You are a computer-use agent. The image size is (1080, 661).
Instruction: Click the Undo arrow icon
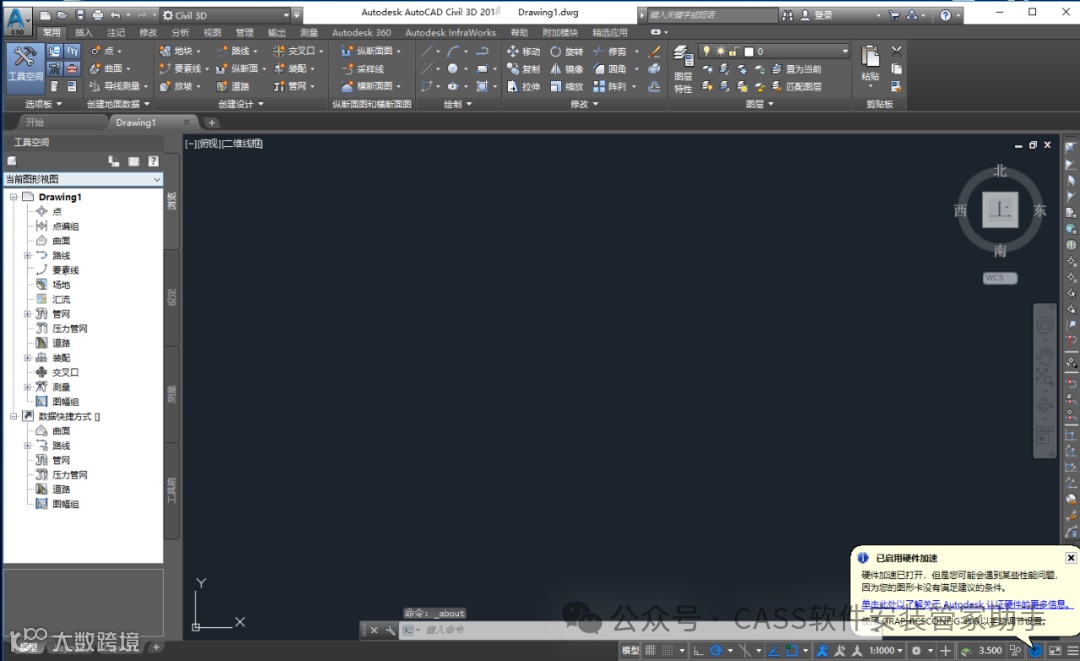[x=116, y=15]
